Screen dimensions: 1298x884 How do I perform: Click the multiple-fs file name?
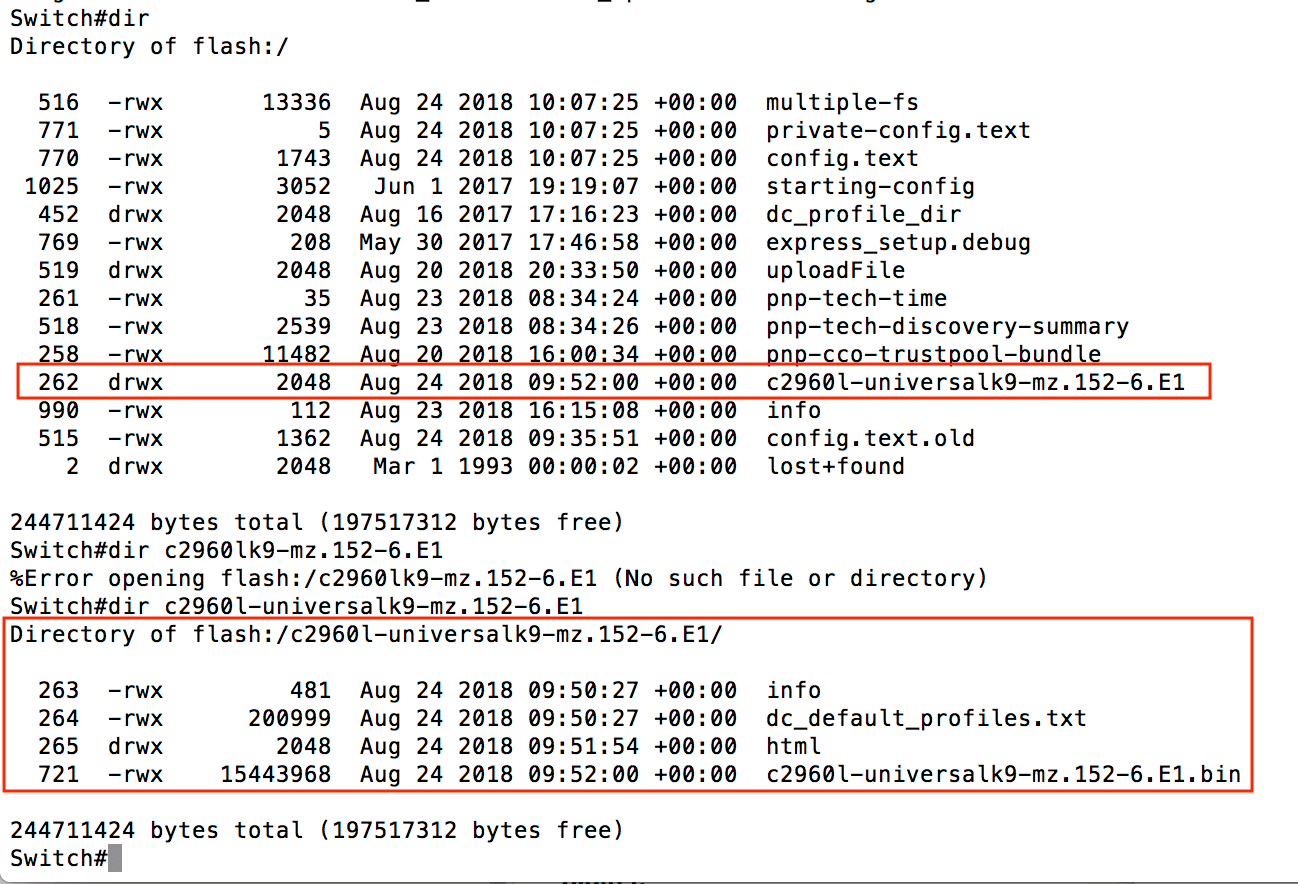point(842,102)
